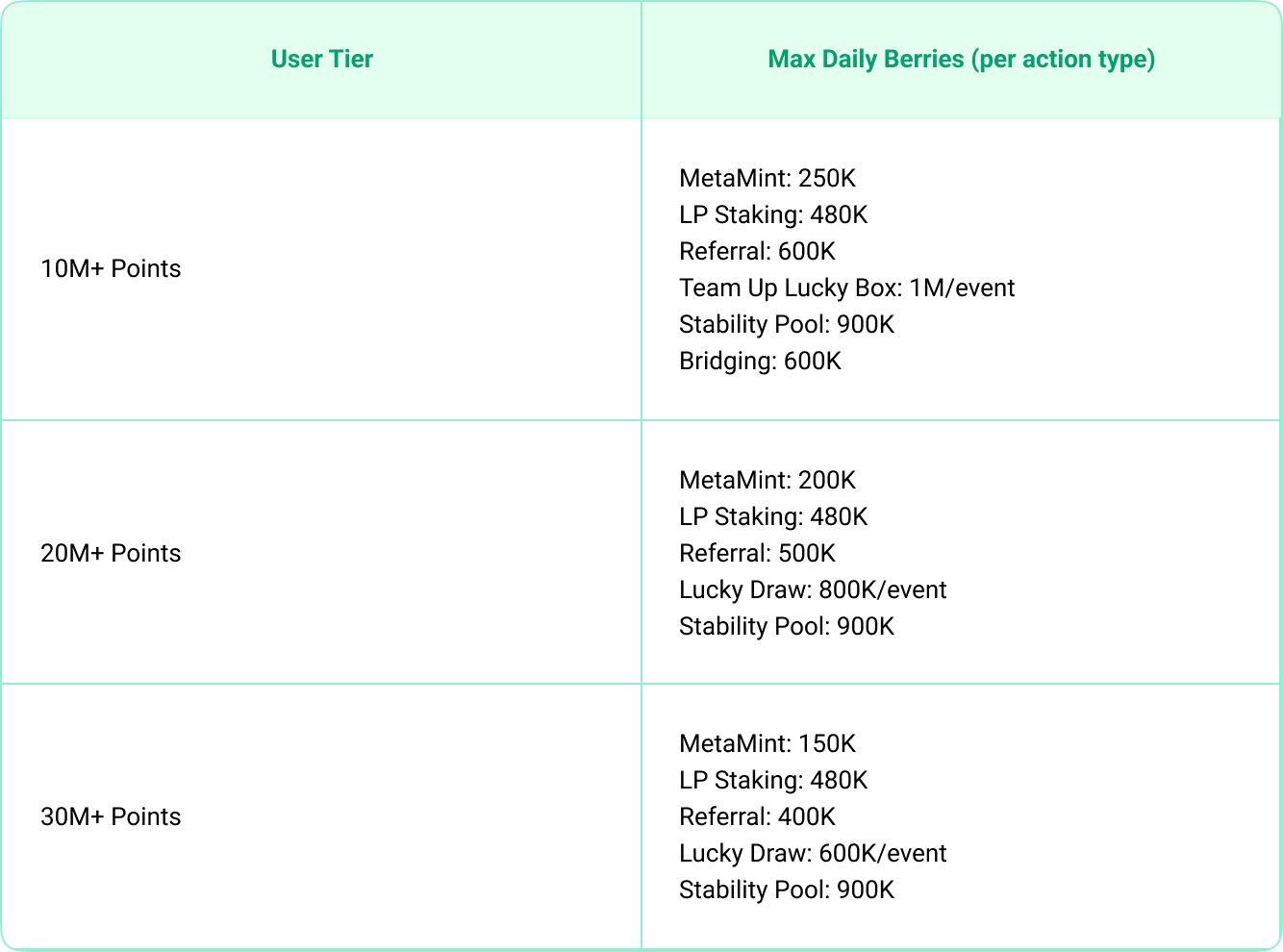Screen dimensions: 1283x952
Task: Click Lucky Draw: 600K/event text
Action: 813,853
